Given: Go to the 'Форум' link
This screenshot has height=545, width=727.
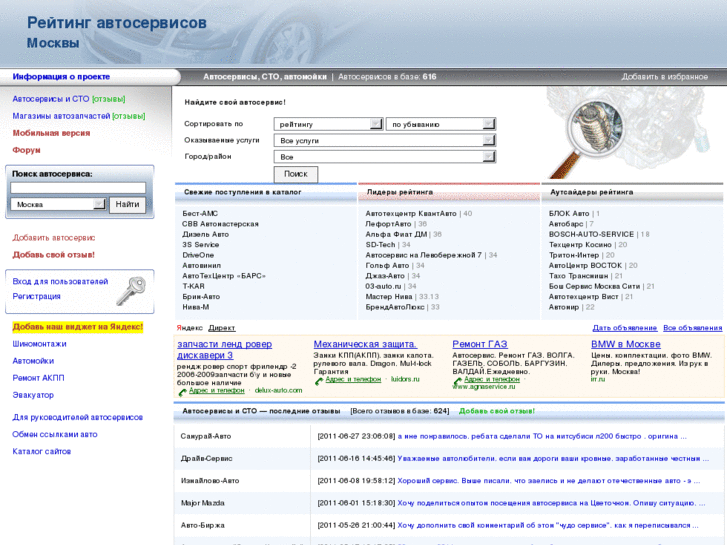Looking at the screenshot, I should [26, 150].
